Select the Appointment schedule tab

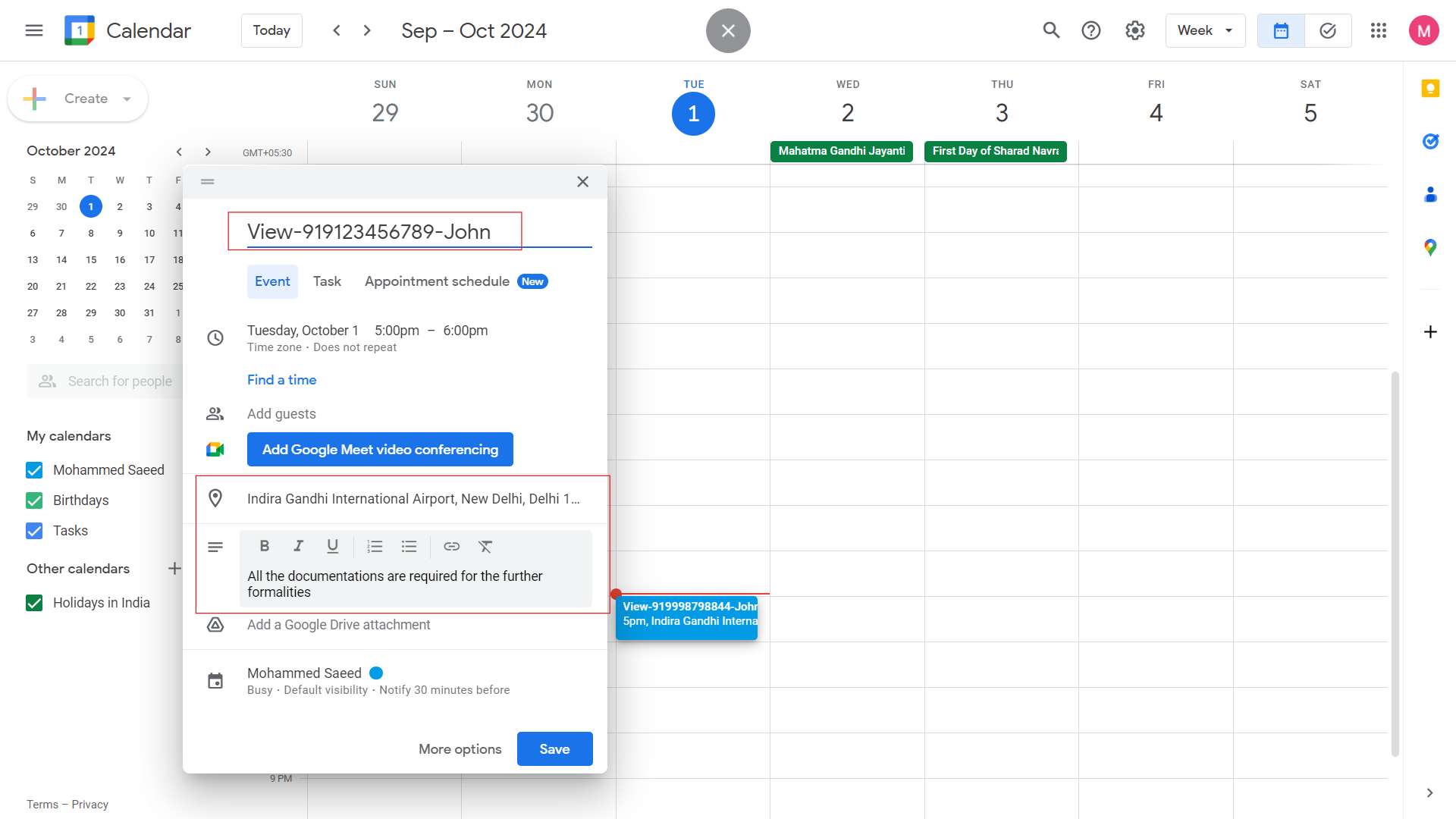[437, 281]
